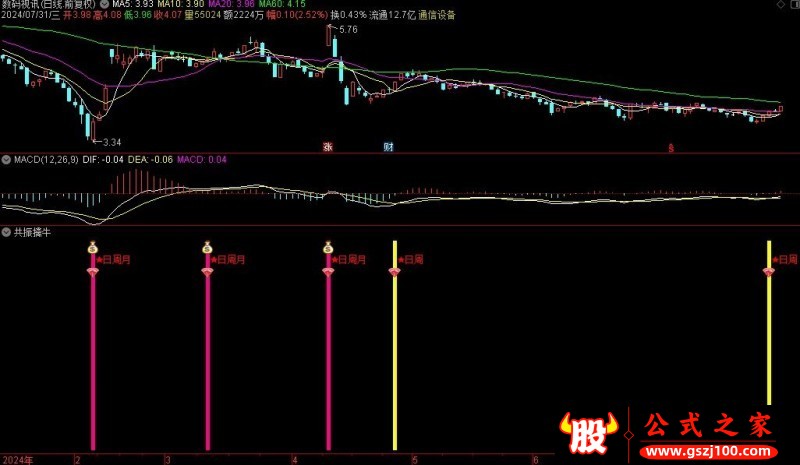Open the 通信设备 sector link

tap(437, 15)
